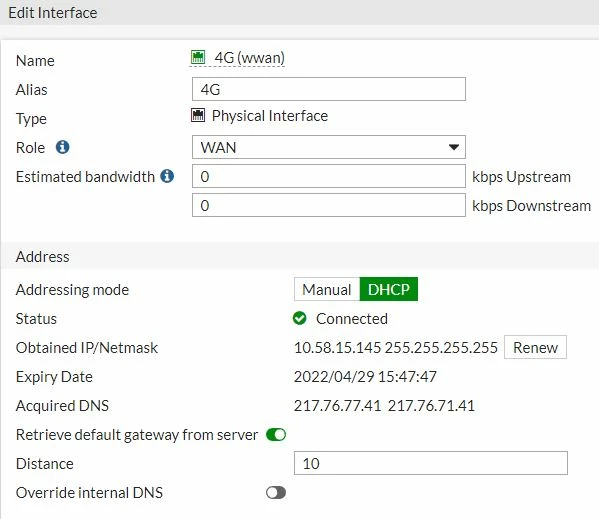Click the green Connected status checkmark

pos(300,318)
